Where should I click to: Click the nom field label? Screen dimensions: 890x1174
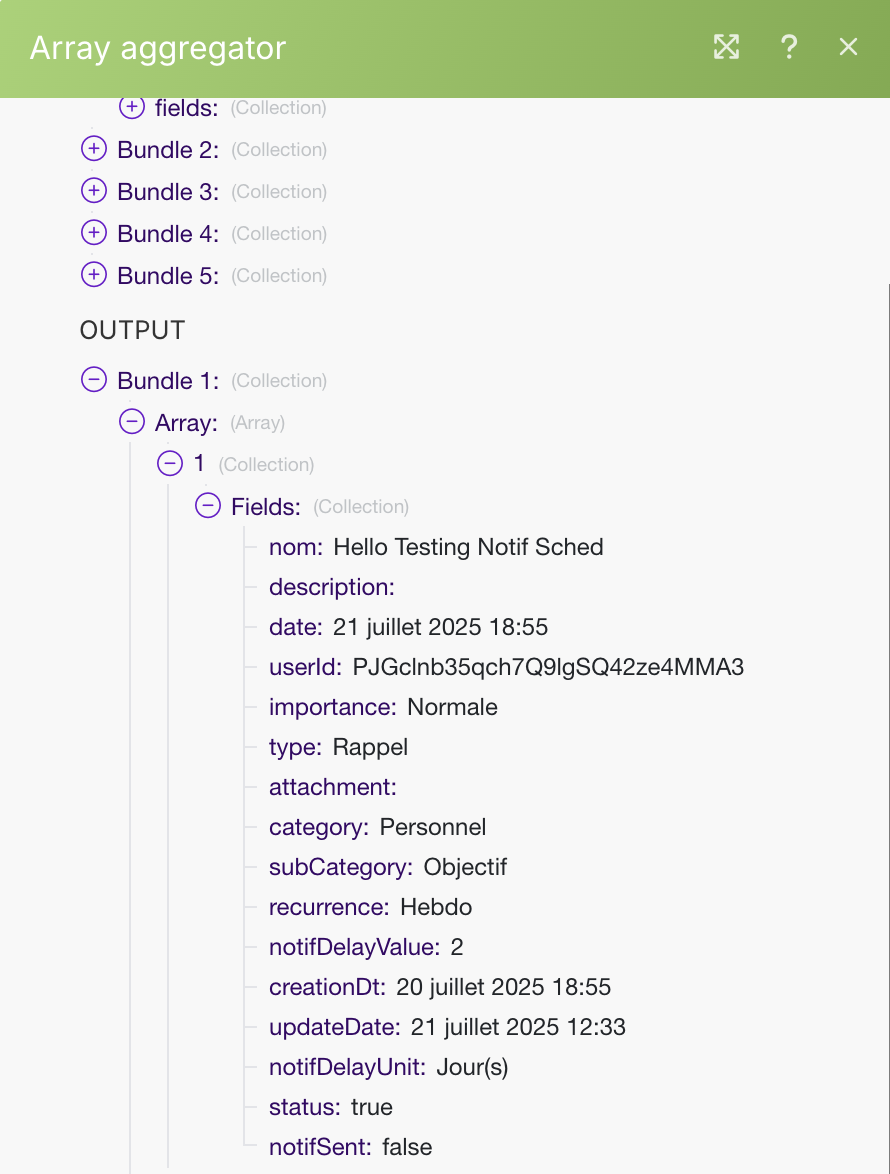click(295, 547)
